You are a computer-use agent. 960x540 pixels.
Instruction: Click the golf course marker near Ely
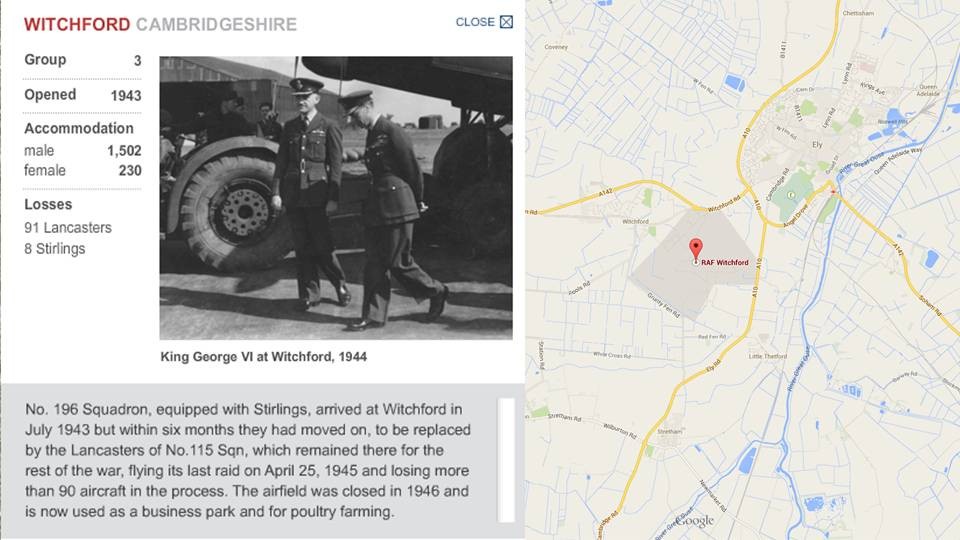[x=791, y=195]
